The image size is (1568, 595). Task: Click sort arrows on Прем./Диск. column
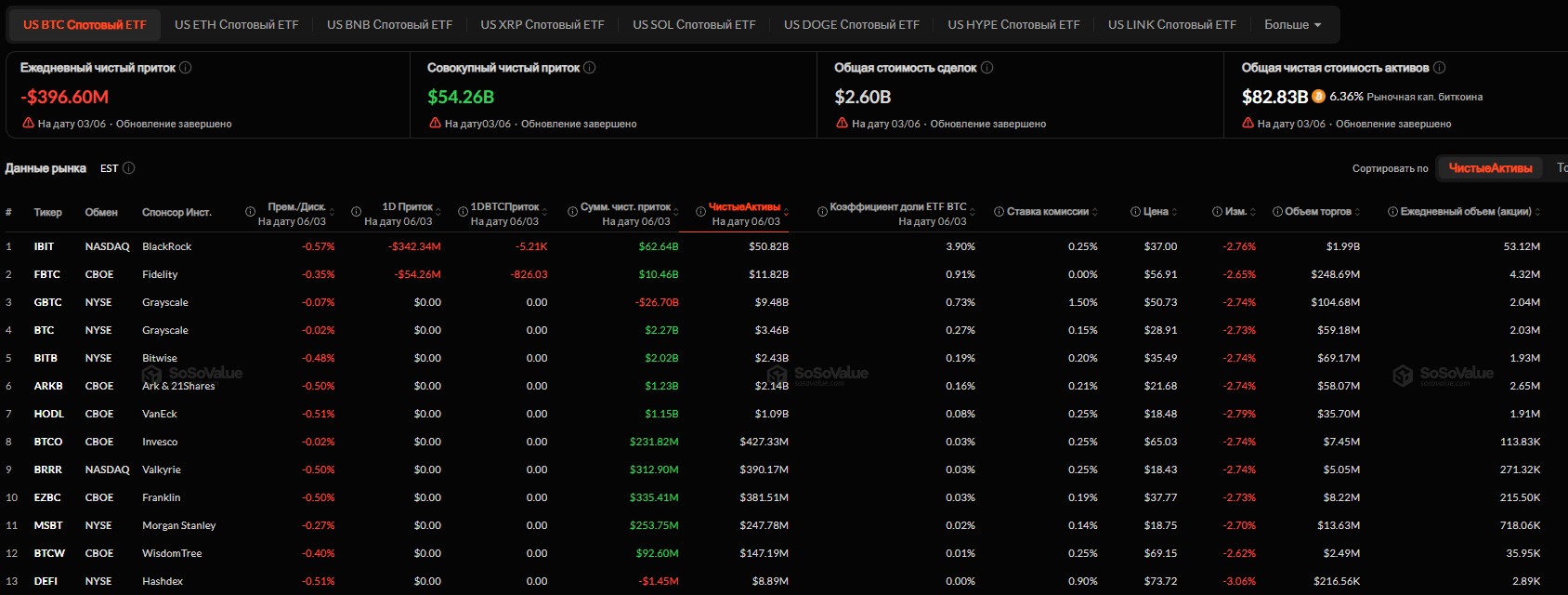[x=332, y=212]
